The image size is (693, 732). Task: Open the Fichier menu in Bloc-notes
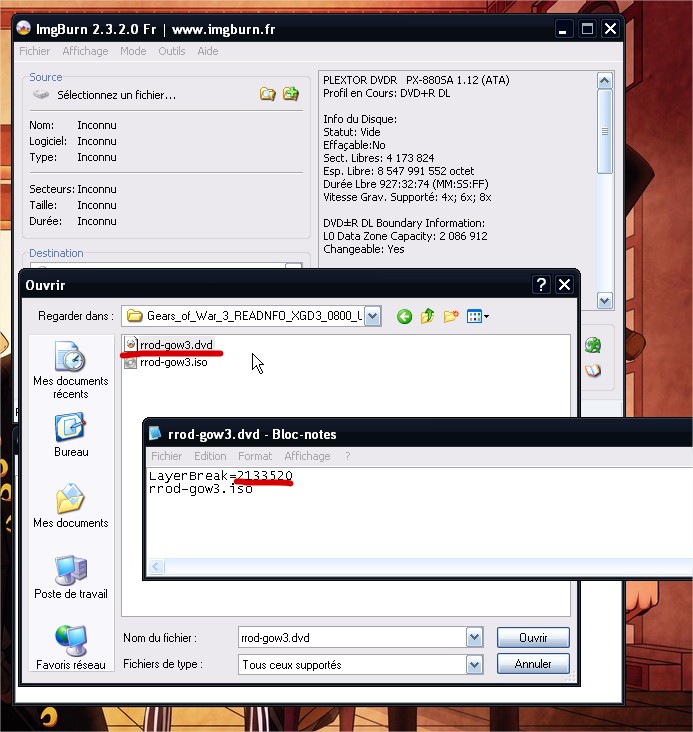pyautogui.click(x=167, y=456)
